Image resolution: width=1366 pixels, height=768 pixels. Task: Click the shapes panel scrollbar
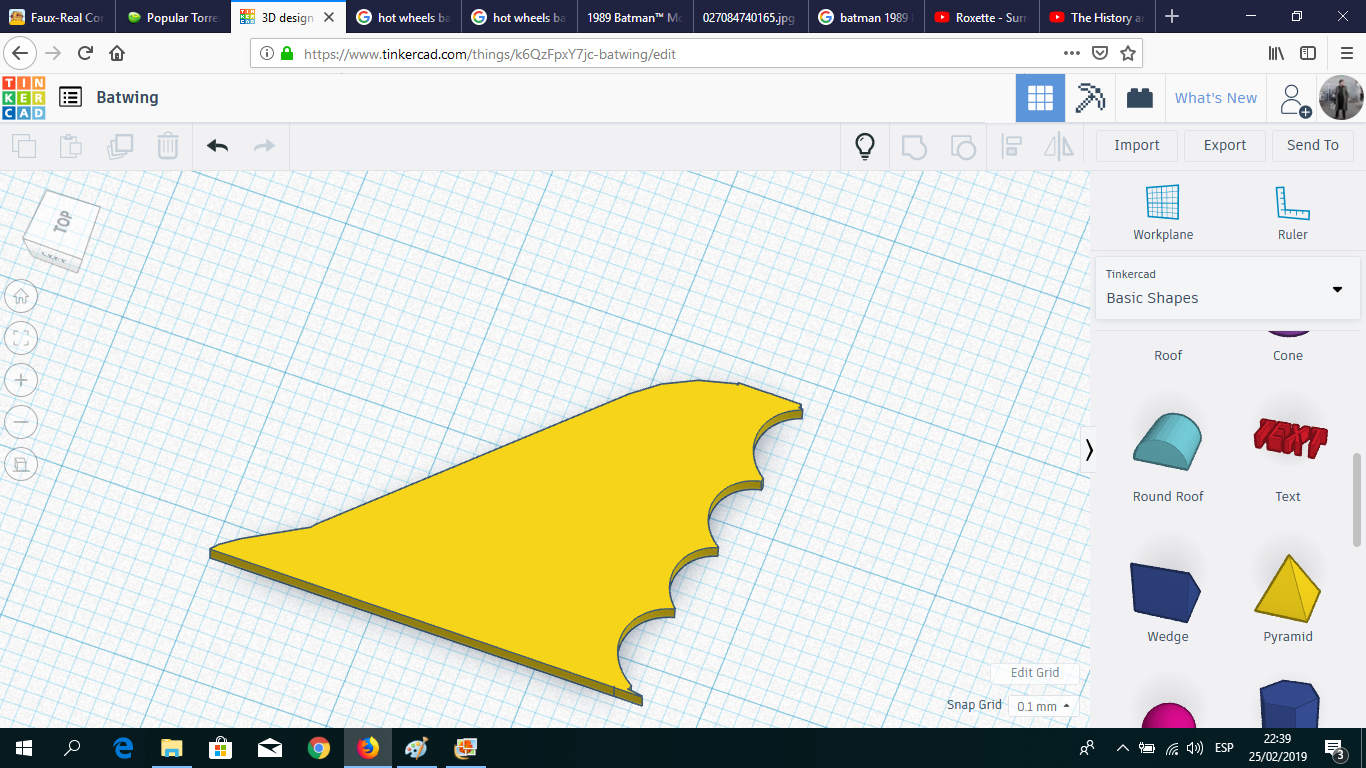point(1357,500)
